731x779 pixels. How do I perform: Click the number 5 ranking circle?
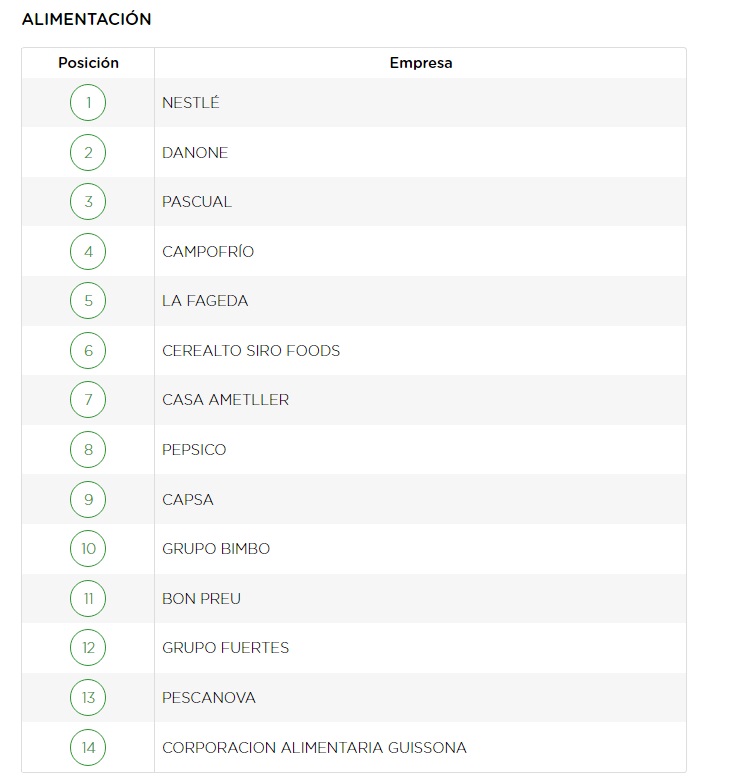click(88, 301)
